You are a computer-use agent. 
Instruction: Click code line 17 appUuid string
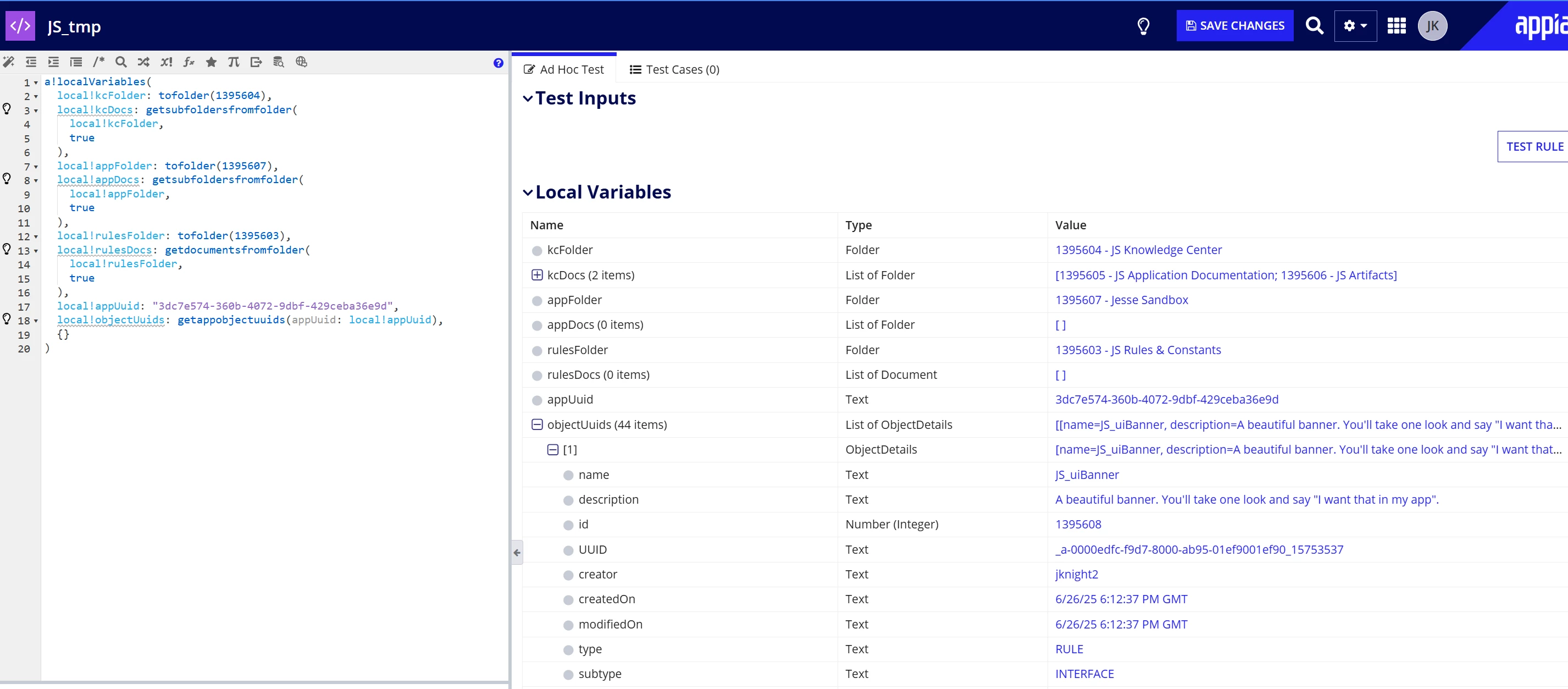pos(272,306)
